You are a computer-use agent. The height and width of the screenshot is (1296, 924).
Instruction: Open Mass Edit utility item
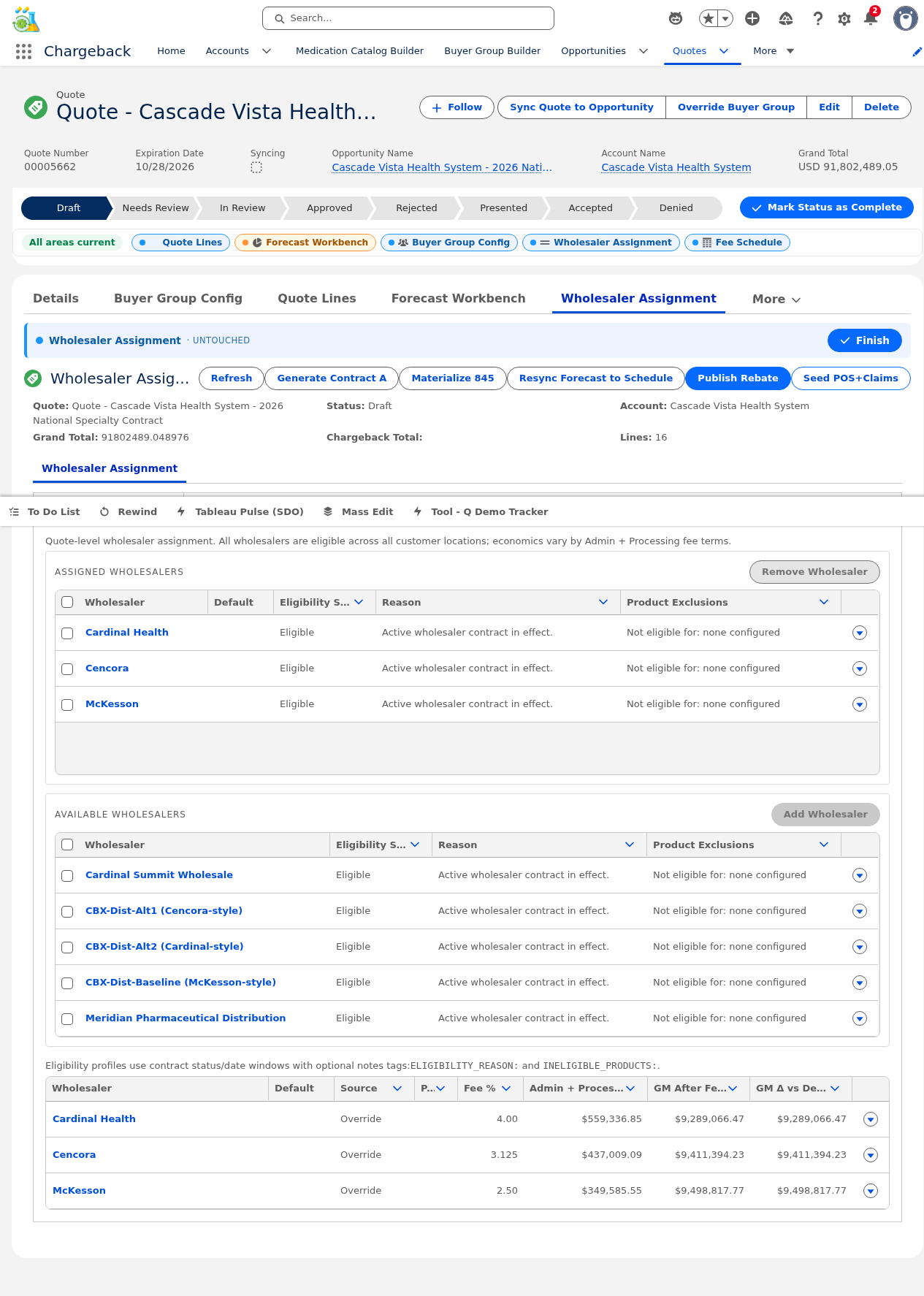click(x=358, y=512)
